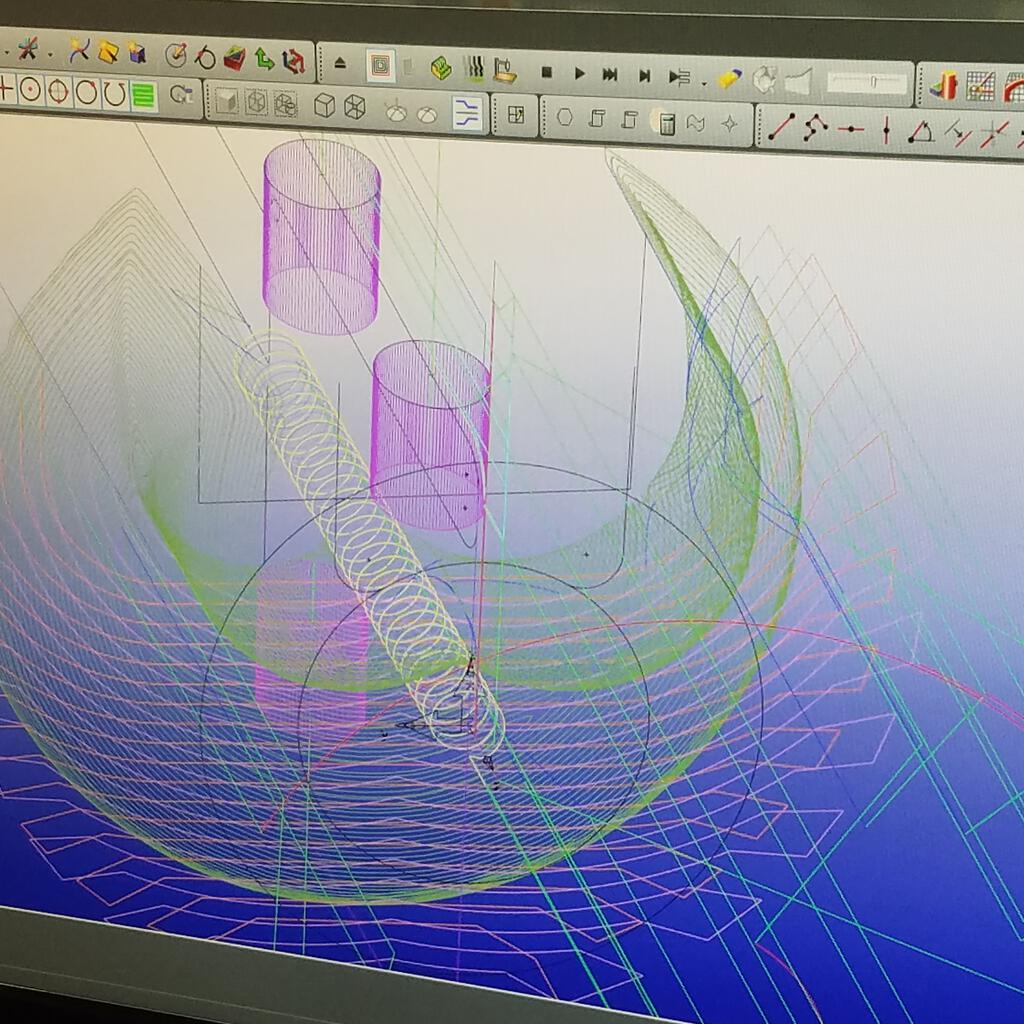Click the circle with red crosshair icon
The image size is (1024, 1024).
(57, 91)
